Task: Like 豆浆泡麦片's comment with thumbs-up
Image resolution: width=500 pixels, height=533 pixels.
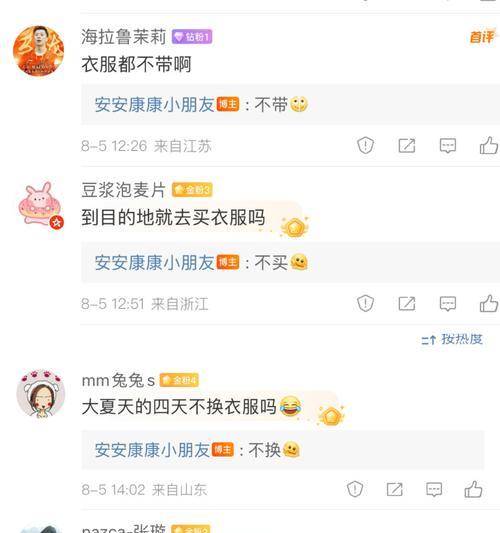Action: tap(489, 303)
